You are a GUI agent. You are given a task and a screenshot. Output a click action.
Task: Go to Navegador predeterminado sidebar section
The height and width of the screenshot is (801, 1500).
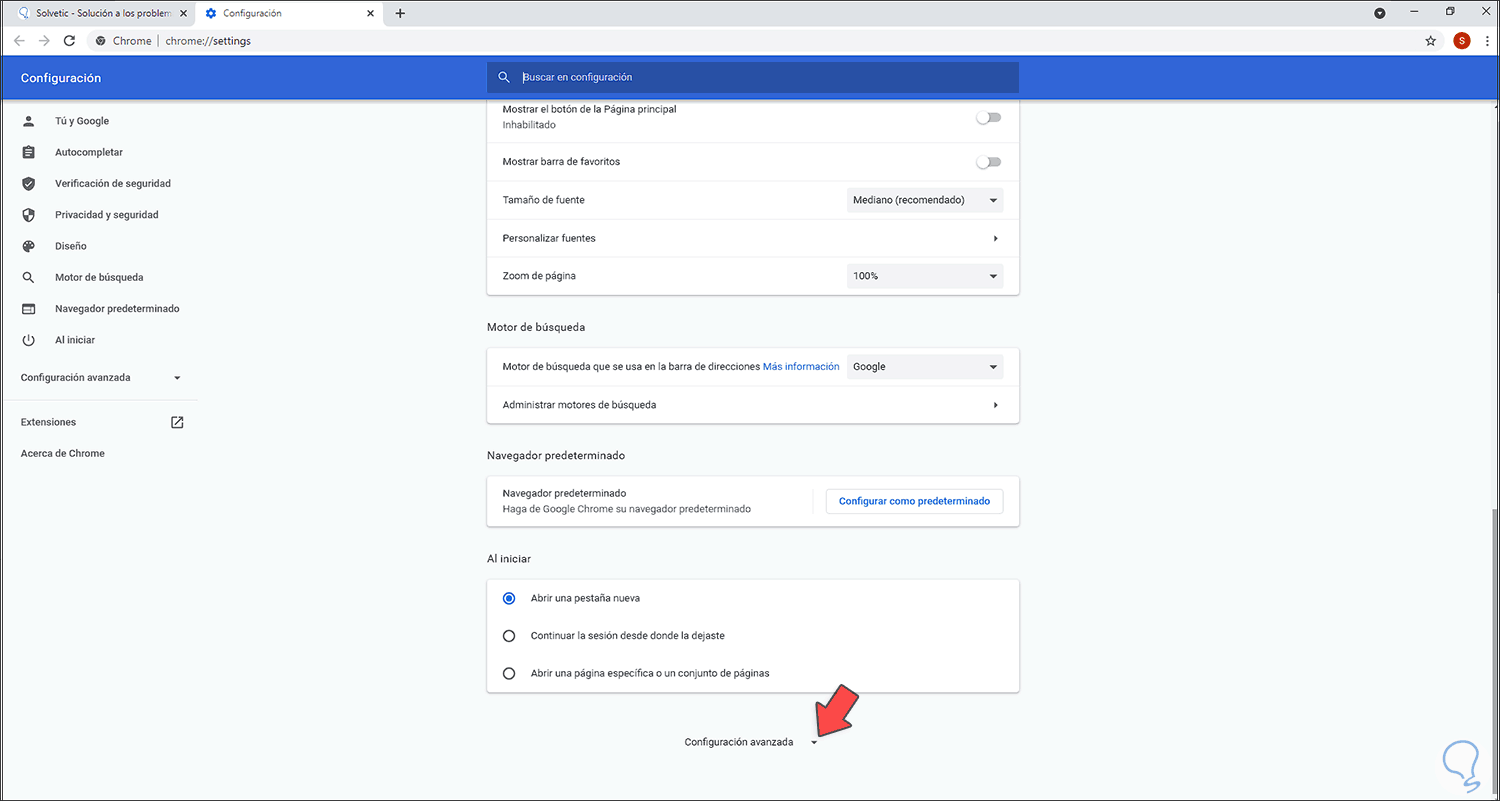[x=117, y=309]
